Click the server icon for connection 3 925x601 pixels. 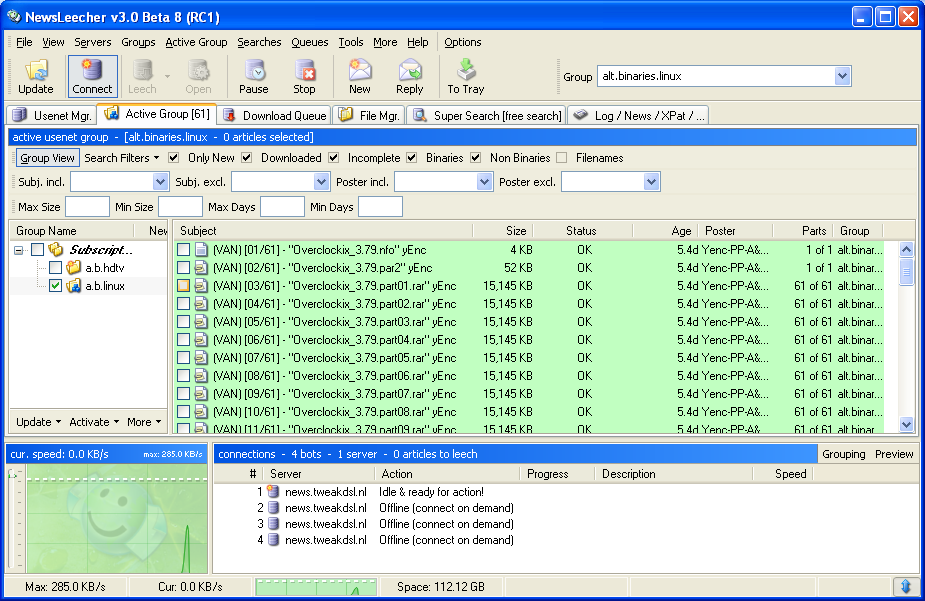coord(273,524)
